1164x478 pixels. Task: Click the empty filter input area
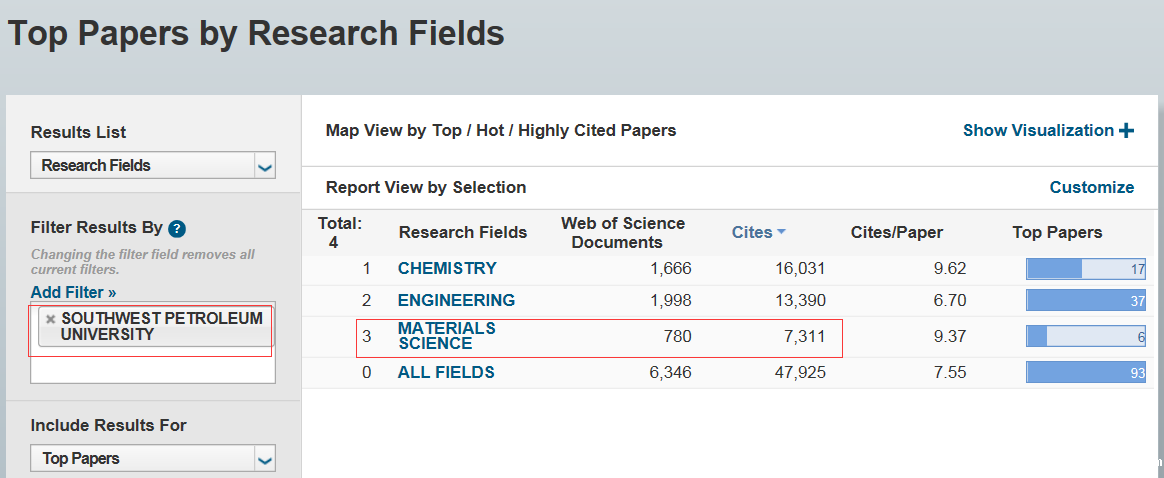(152, 369)
